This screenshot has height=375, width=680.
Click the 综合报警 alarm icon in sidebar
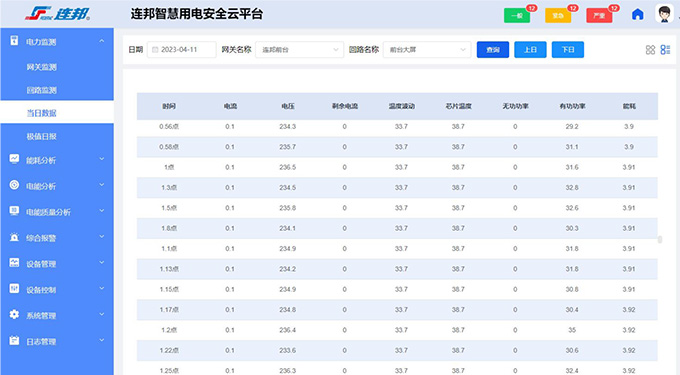[14, 237]
